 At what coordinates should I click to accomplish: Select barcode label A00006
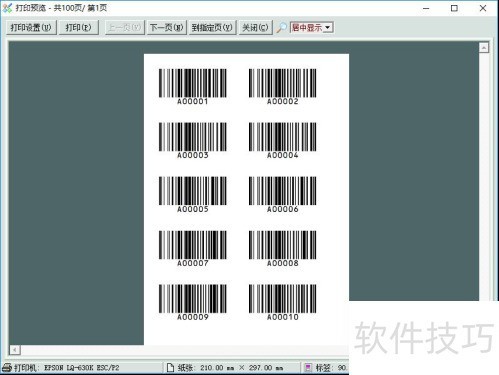[283, 195]
